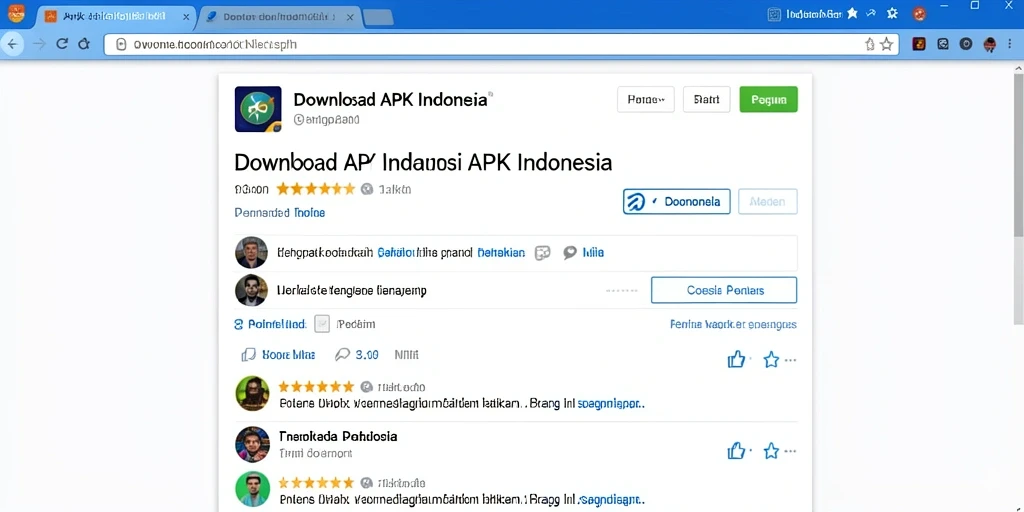The image size is (1024, 512).
Task: Click the curved arrow icon in title bar
Action: 871,13
